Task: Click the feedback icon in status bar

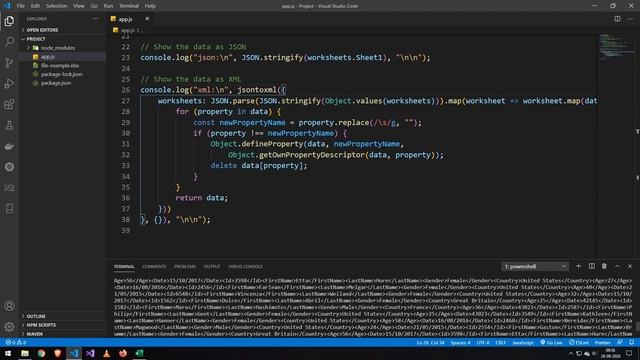Action: [620, 342]
